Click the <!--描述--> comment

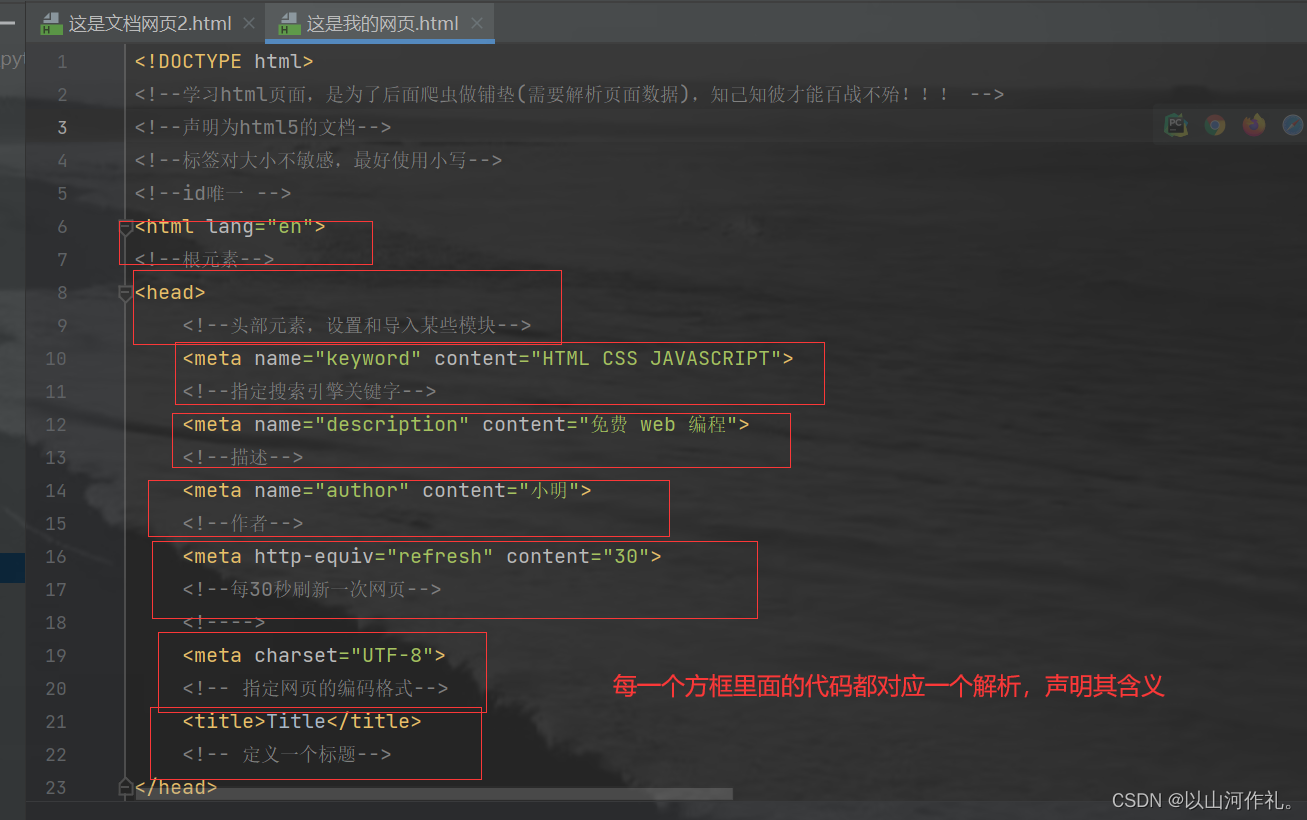243,458
